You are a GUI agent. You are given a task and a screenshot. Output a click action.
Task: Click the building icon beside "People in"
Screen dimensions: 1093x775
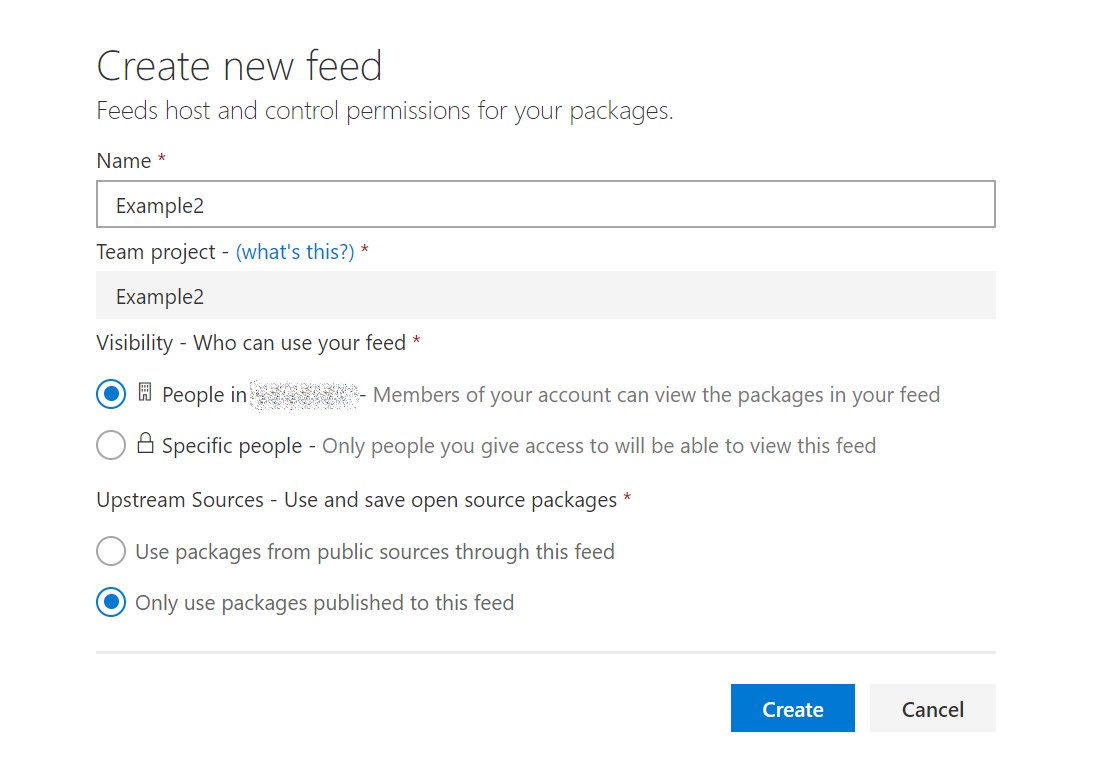coord(144,392)
